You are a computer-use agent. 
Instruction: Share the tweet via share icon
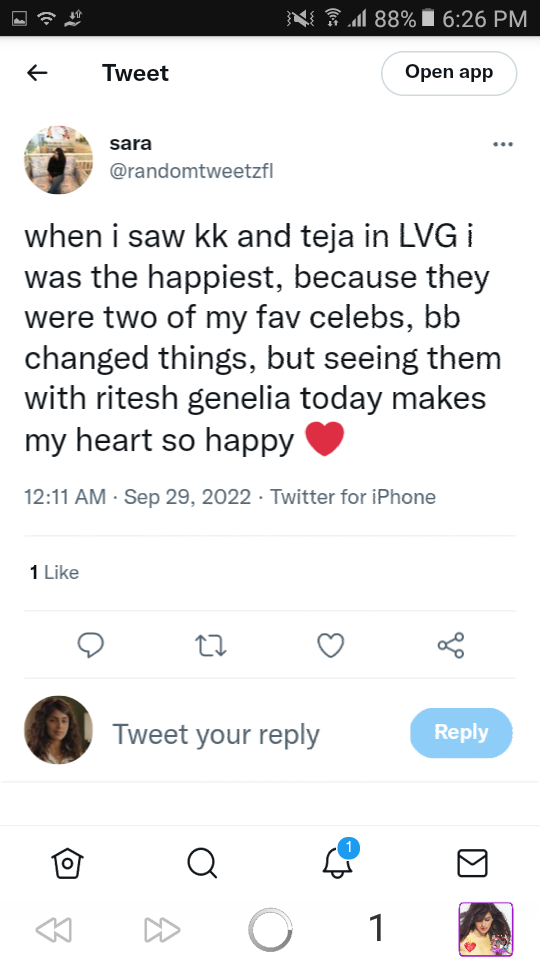coord(451,645)
